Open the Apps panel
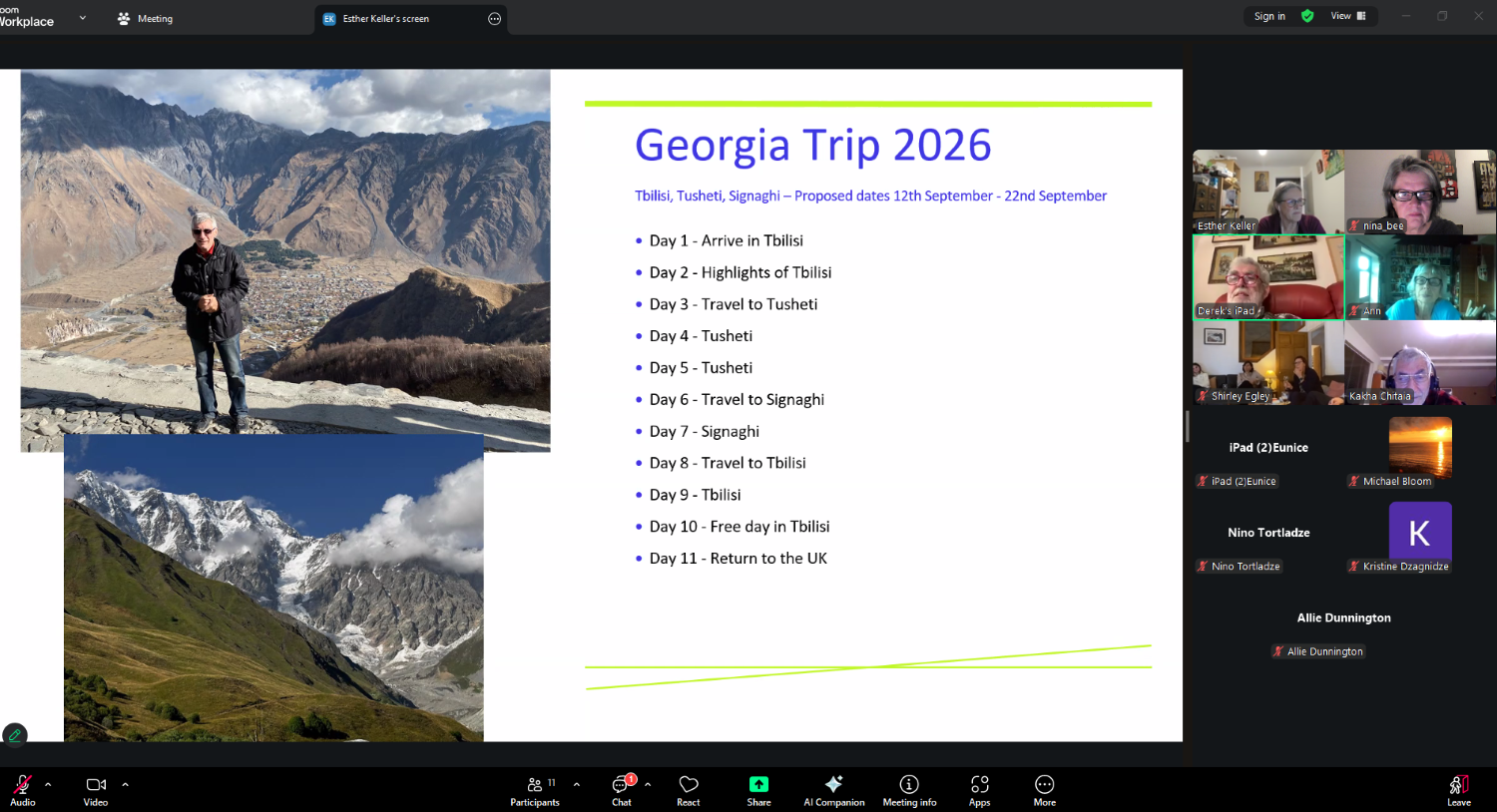 pos(979,790)
